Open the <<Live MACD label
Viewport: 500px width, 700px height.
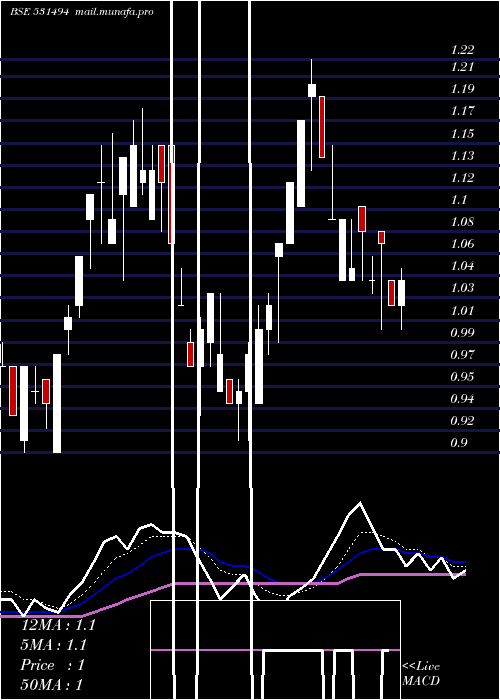(421, 674)
